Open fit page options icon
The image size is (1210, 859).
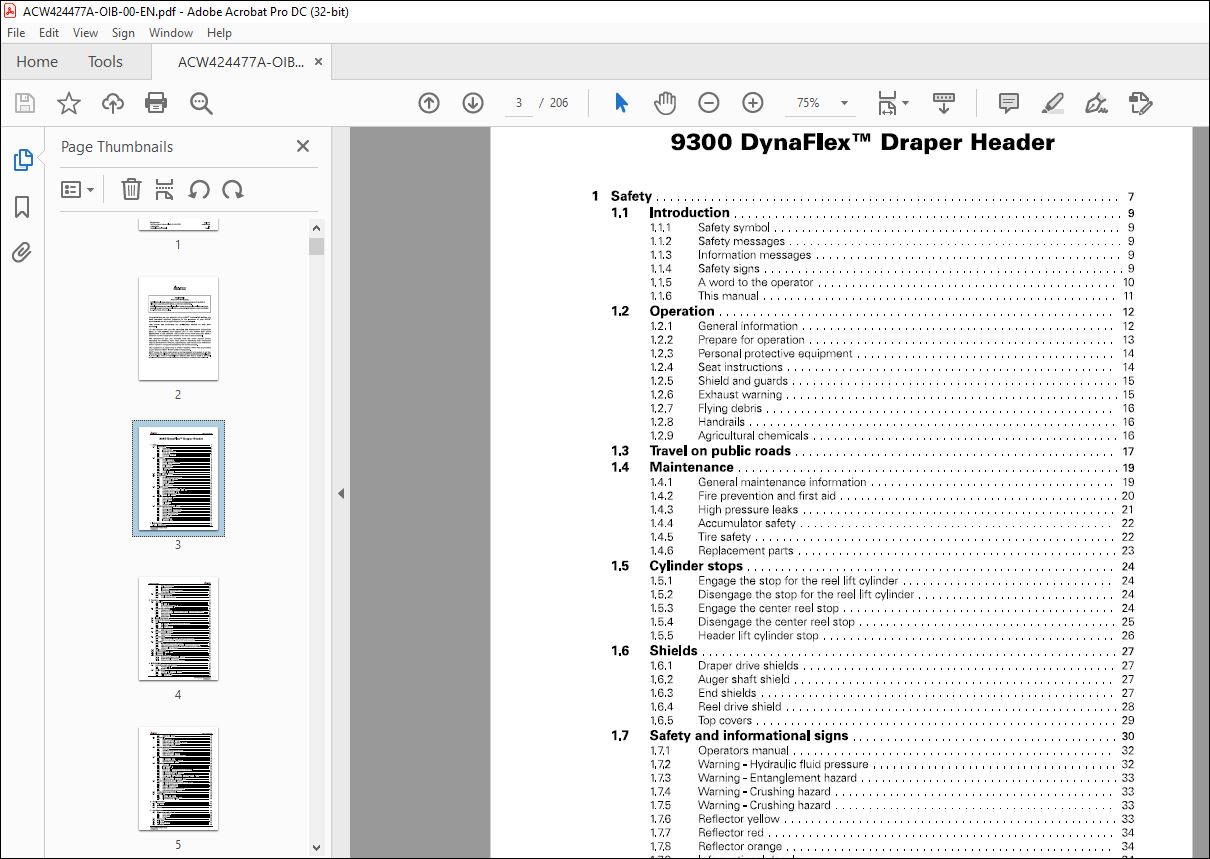click(x=892, y=103)
